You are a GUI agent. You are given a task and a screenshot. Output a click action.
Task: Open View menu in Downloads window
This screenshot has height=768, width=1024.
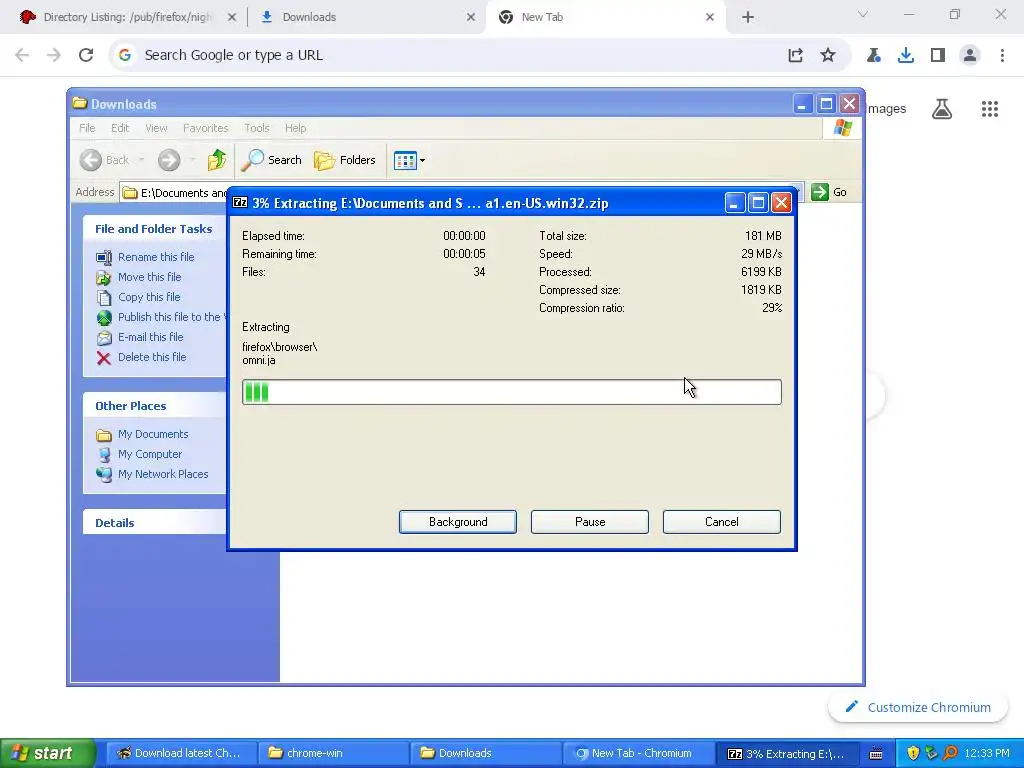[x=156, y=128]
